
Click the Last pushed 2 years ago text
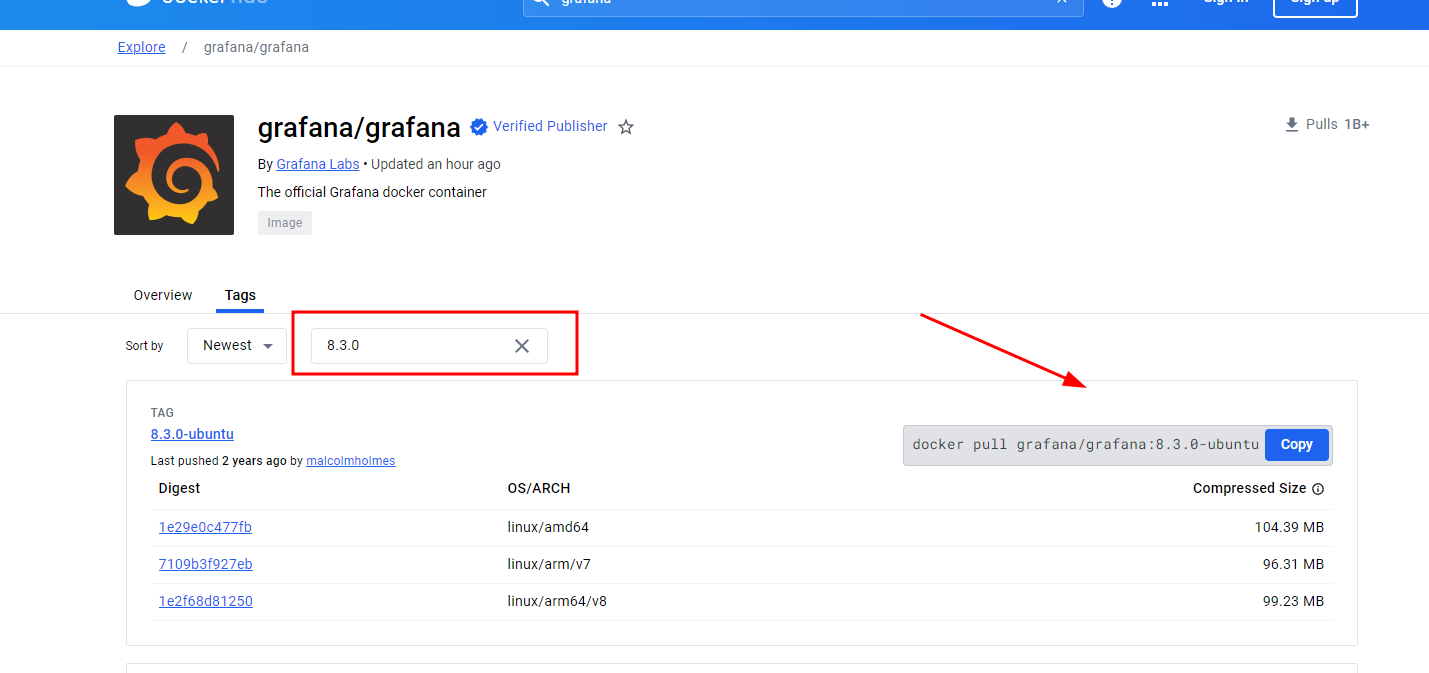[x=218, y=461]
